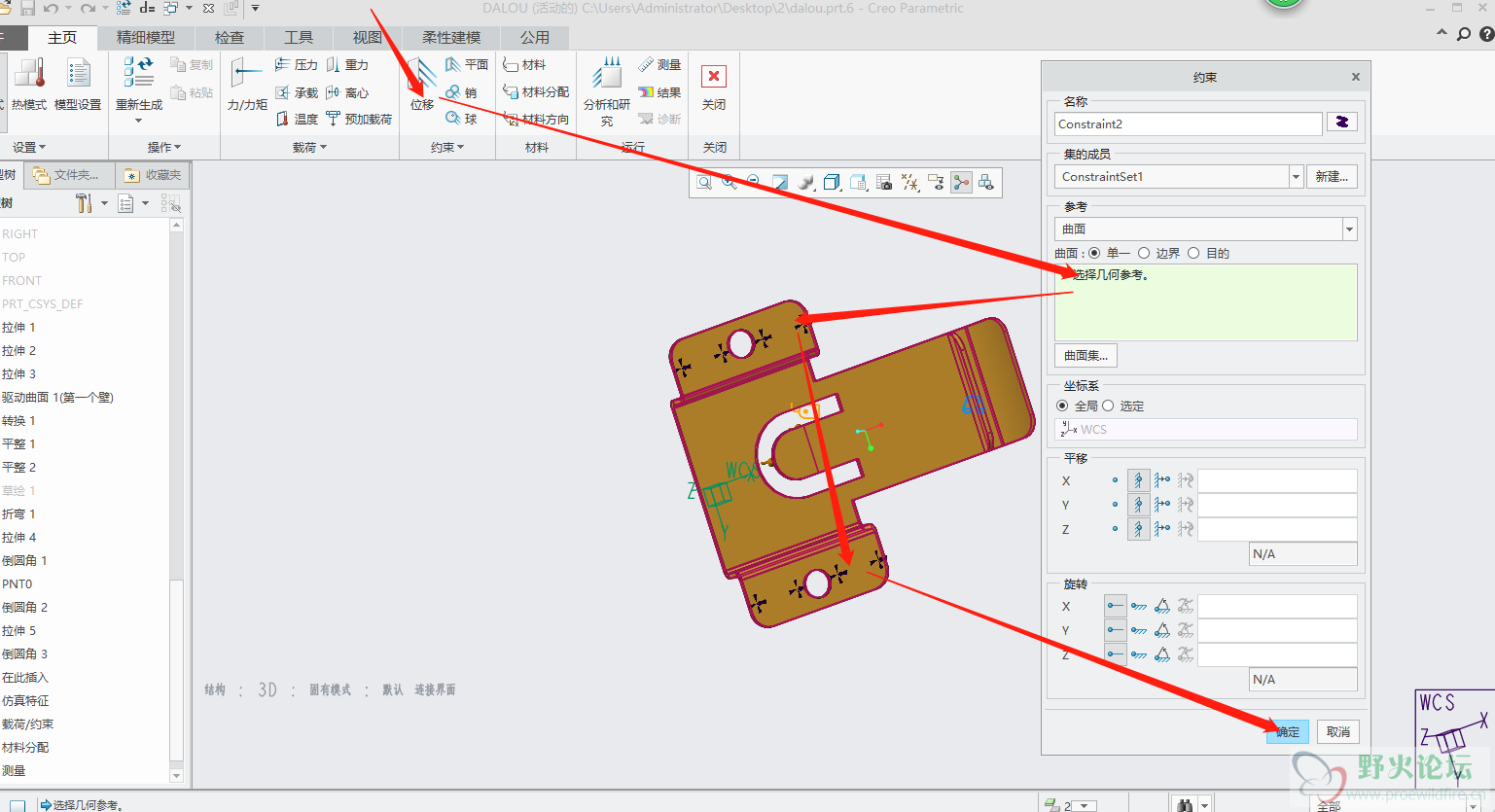Select 载荷/约束 in the model tree
Viewport: 1495px width, 812px height.
click(x=28, y=724)
